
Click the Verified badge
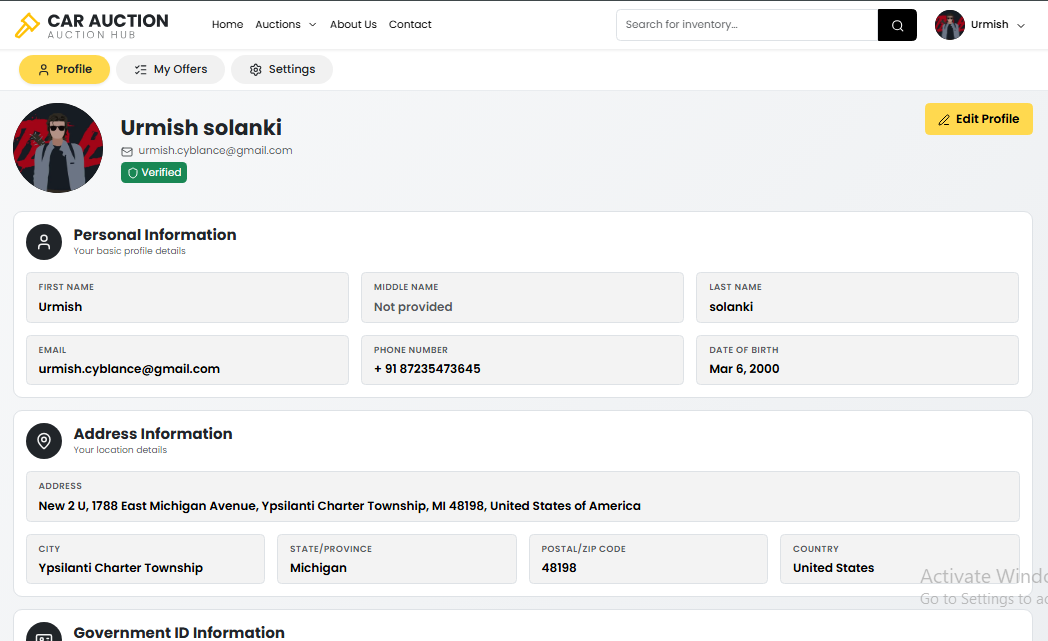[x=154, y=172]
